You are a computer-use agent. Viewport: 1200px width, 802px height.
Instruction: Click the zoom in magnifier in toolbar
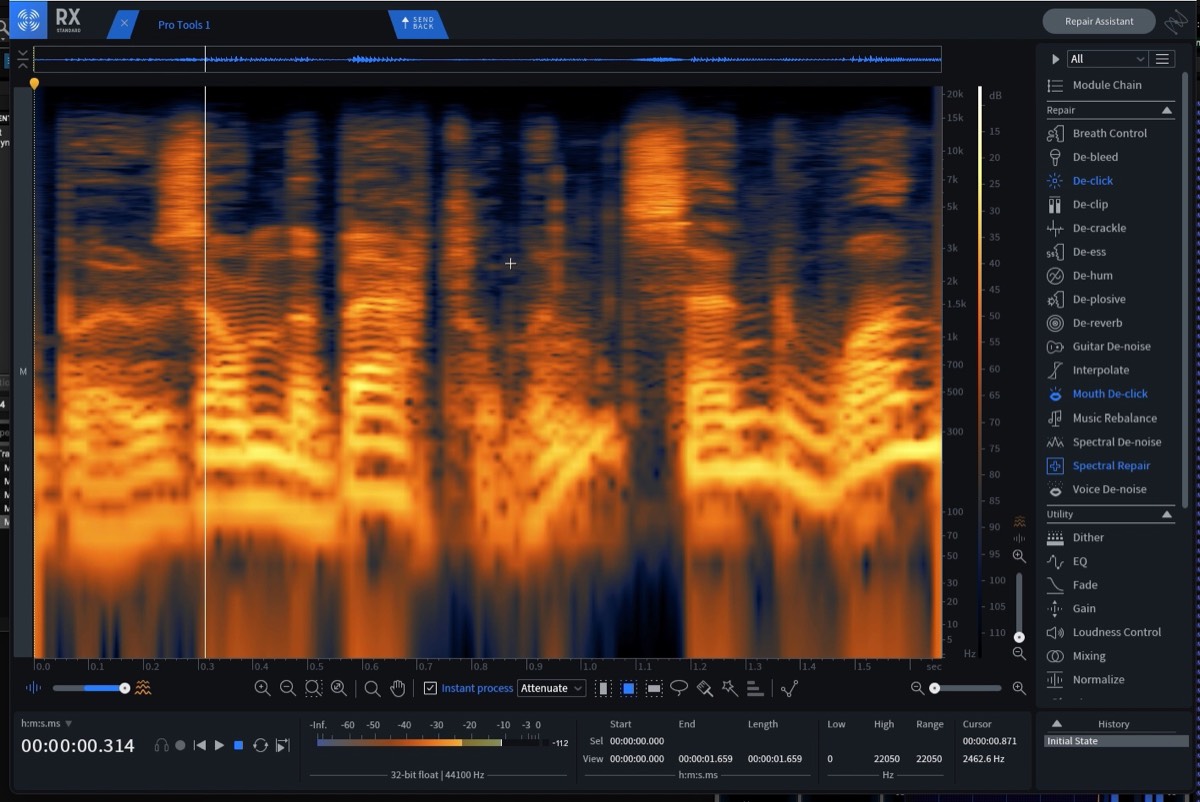(262, 688)
